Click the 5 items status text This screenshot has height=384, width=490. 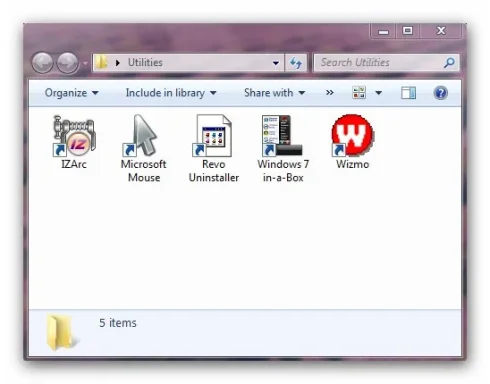coord(118,323)
